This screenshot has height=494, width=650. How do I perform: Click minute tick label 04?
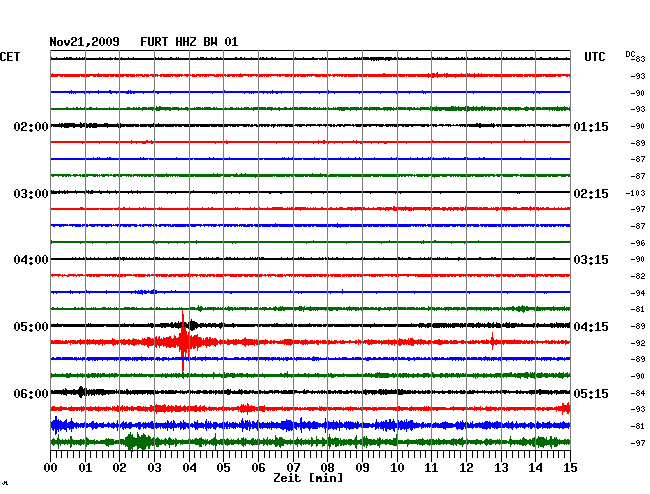[x=189, y=468]
